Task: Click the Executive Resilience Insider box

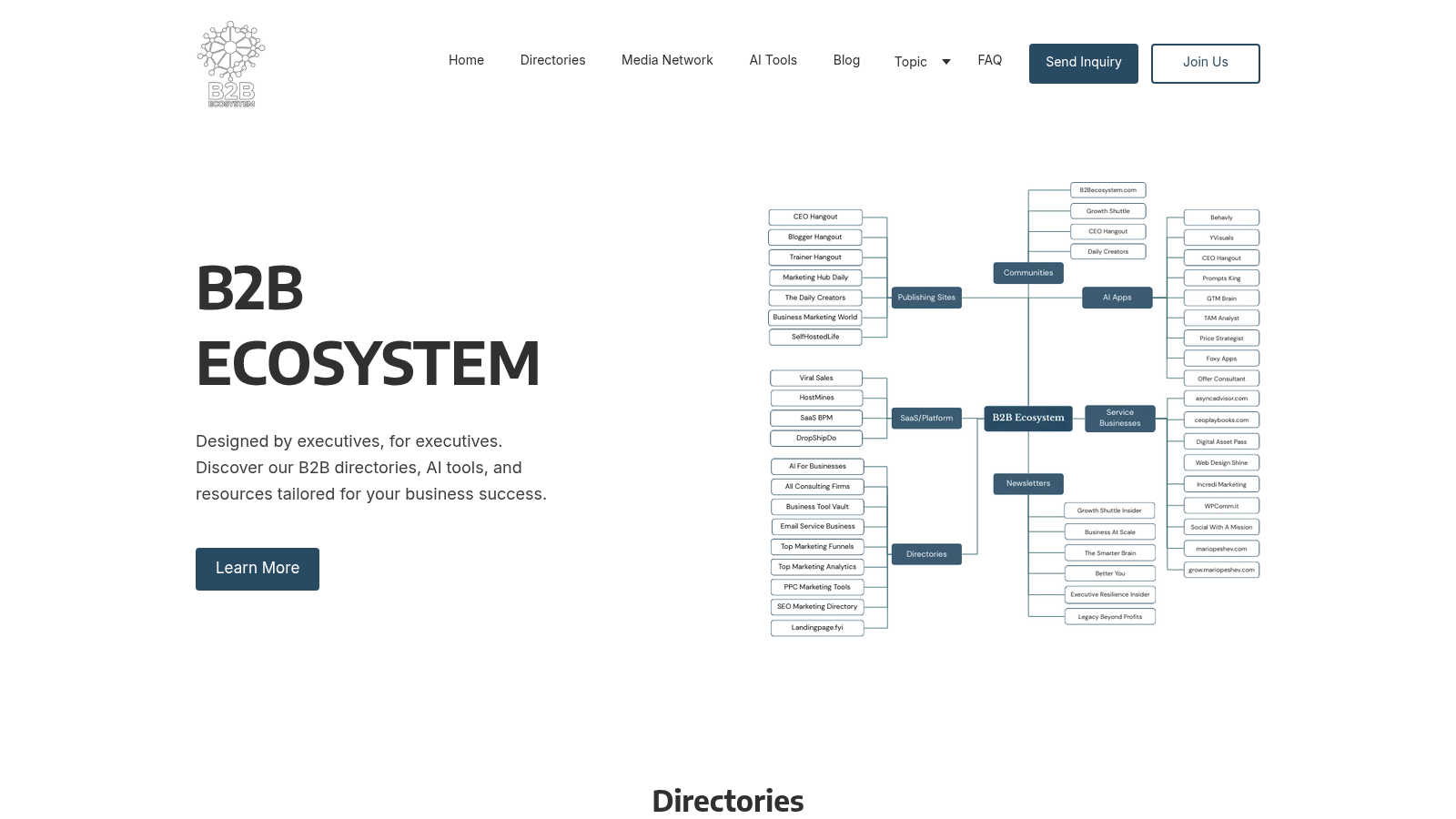Action: tap(1109, 594)
